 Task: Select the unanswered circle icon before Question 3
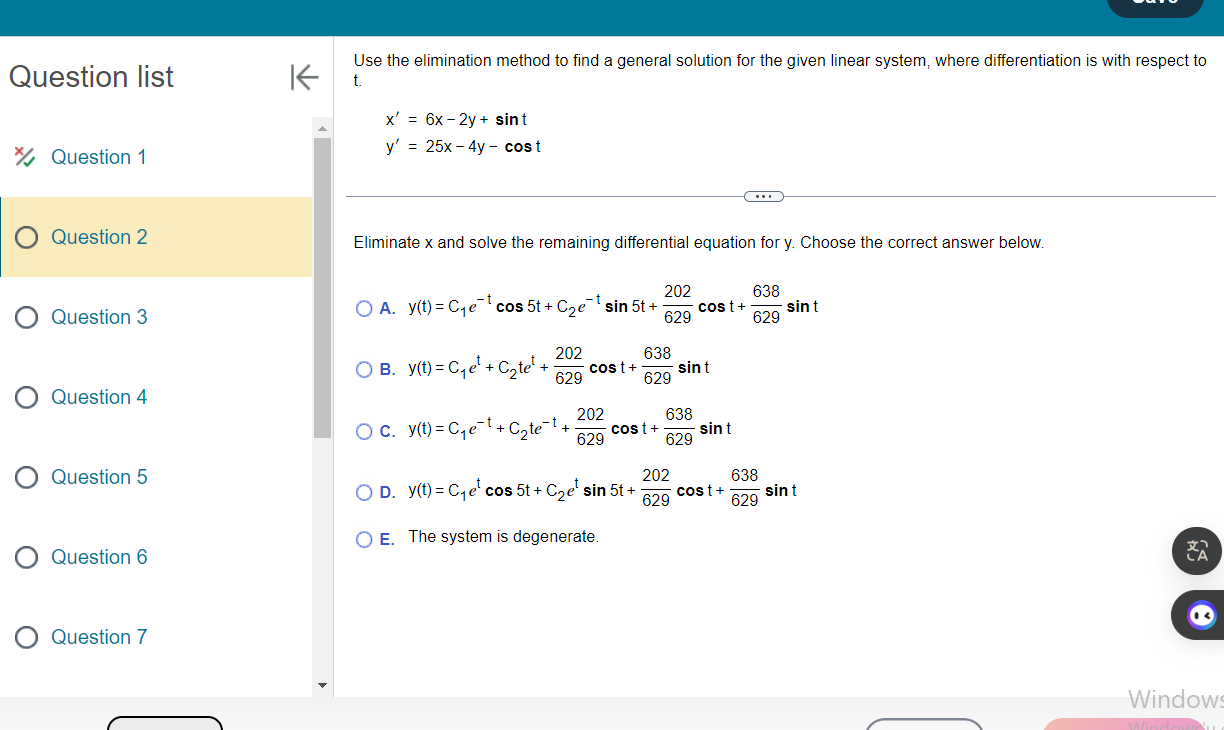[x=25, y=317]
